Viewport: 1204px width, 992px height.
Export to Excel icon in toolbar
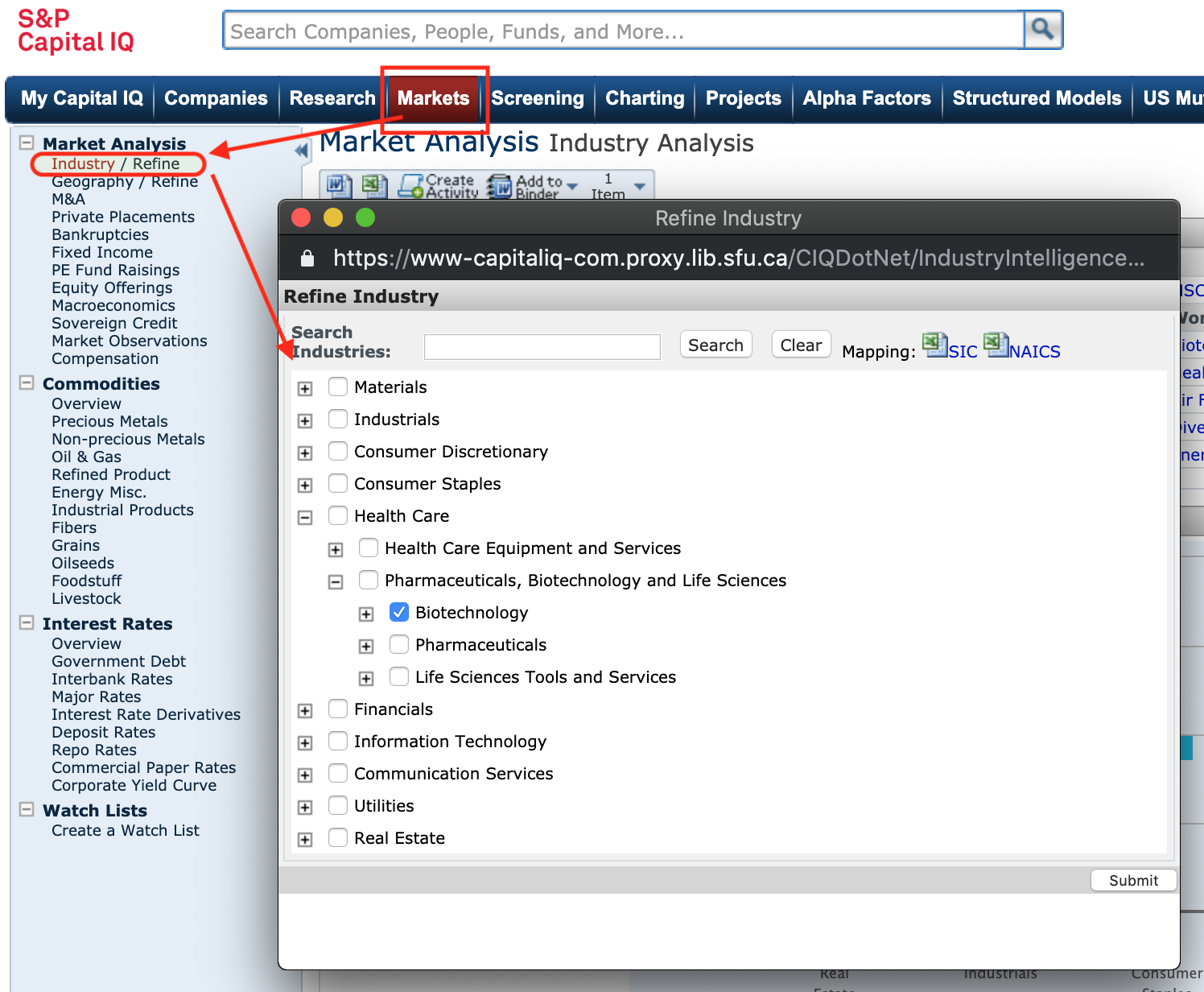(x=373, y=186)
